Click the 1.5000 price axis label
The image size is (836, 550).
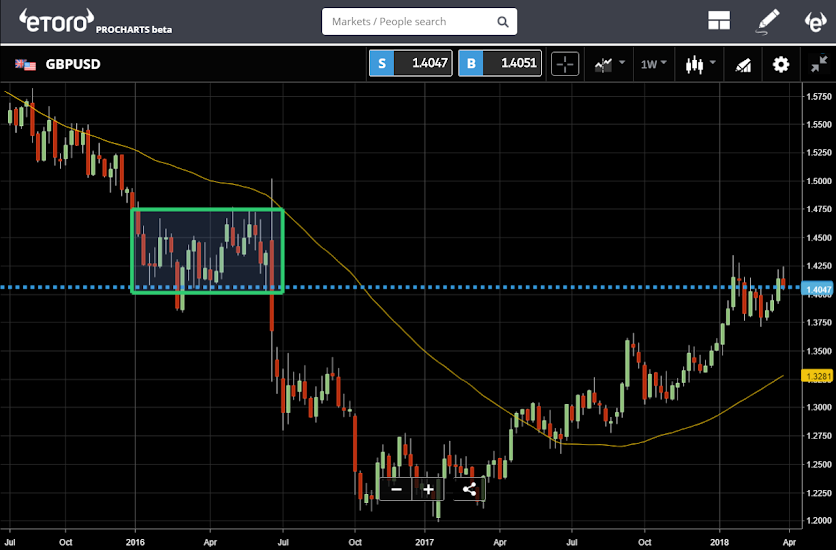(819, 181)
